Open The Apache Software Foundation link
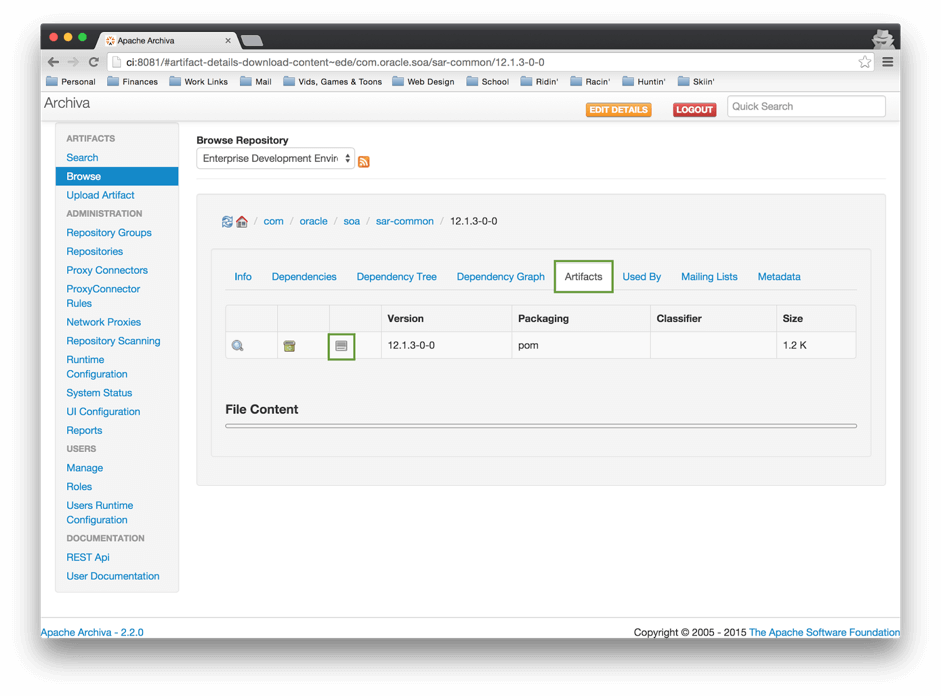The width and height of the screenshot is (941, 696). (x=824, y=632)
